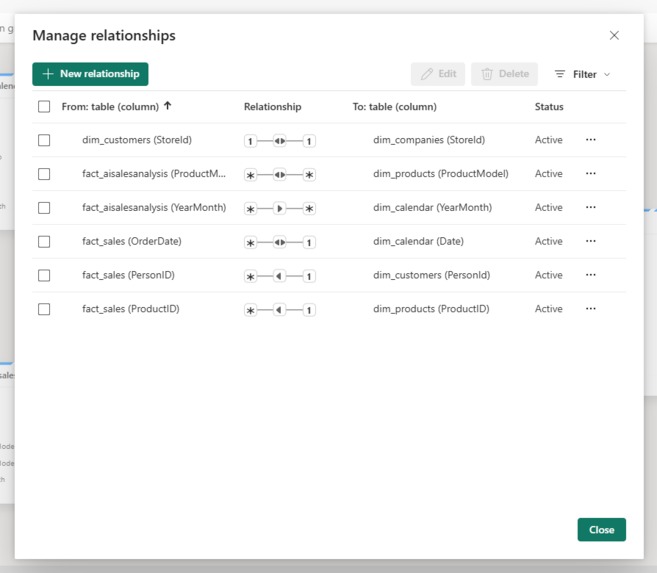Select the fact_aisalesanalysis (ProductM... text

154,174
